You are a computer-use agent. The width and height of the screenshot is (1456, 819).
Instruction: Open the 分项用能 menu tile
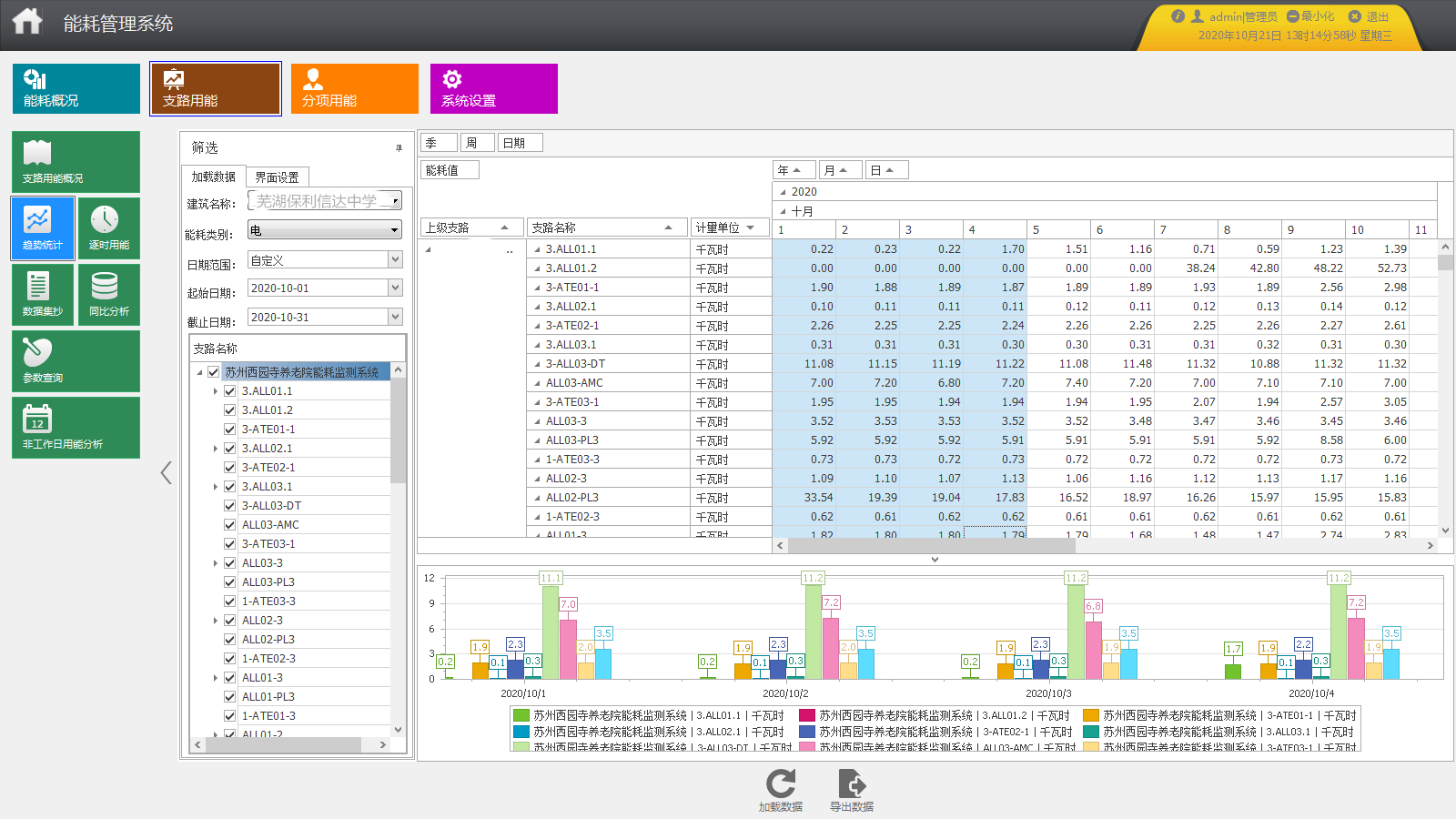(354, 88)
